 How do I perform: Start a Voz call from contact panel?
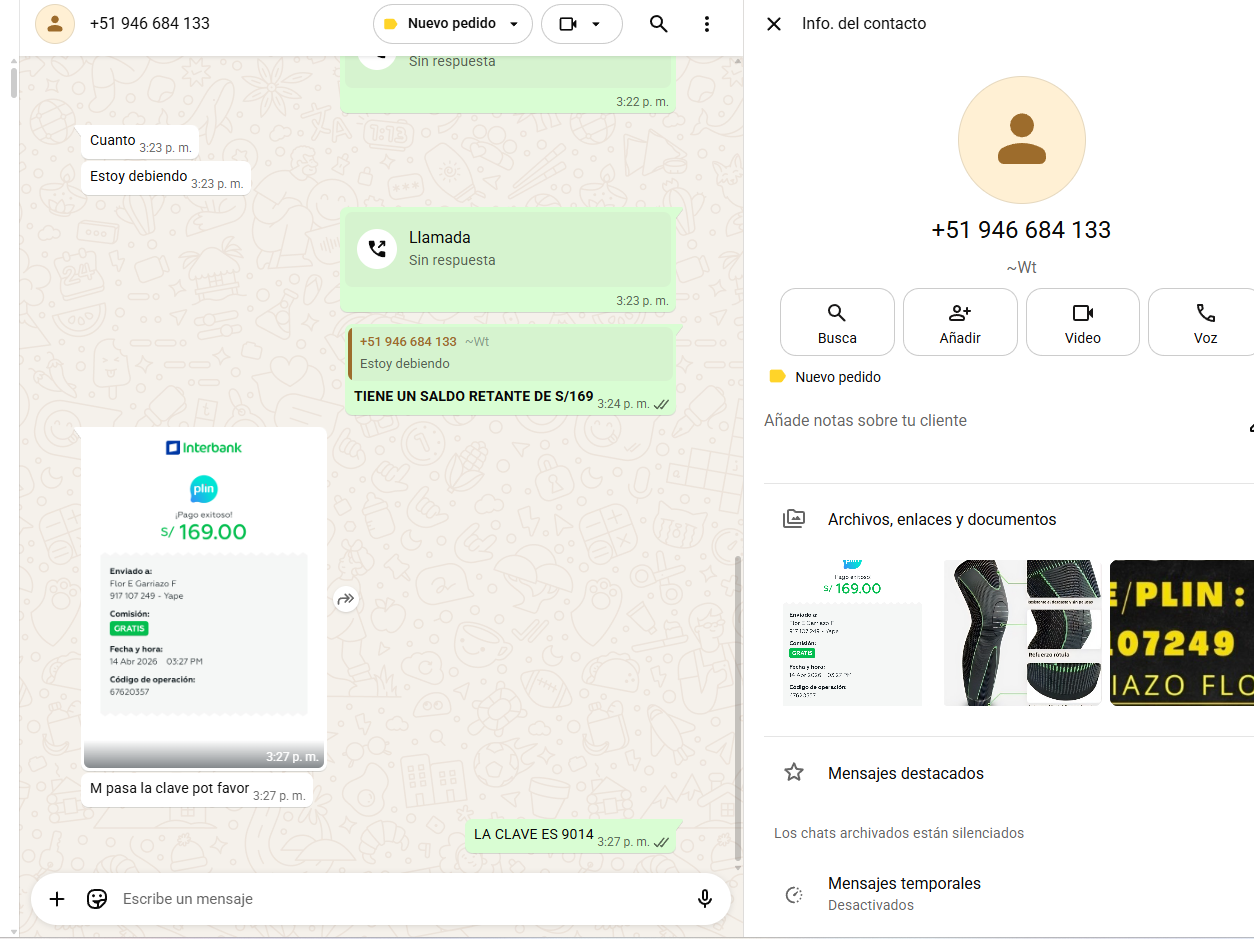1204,322
